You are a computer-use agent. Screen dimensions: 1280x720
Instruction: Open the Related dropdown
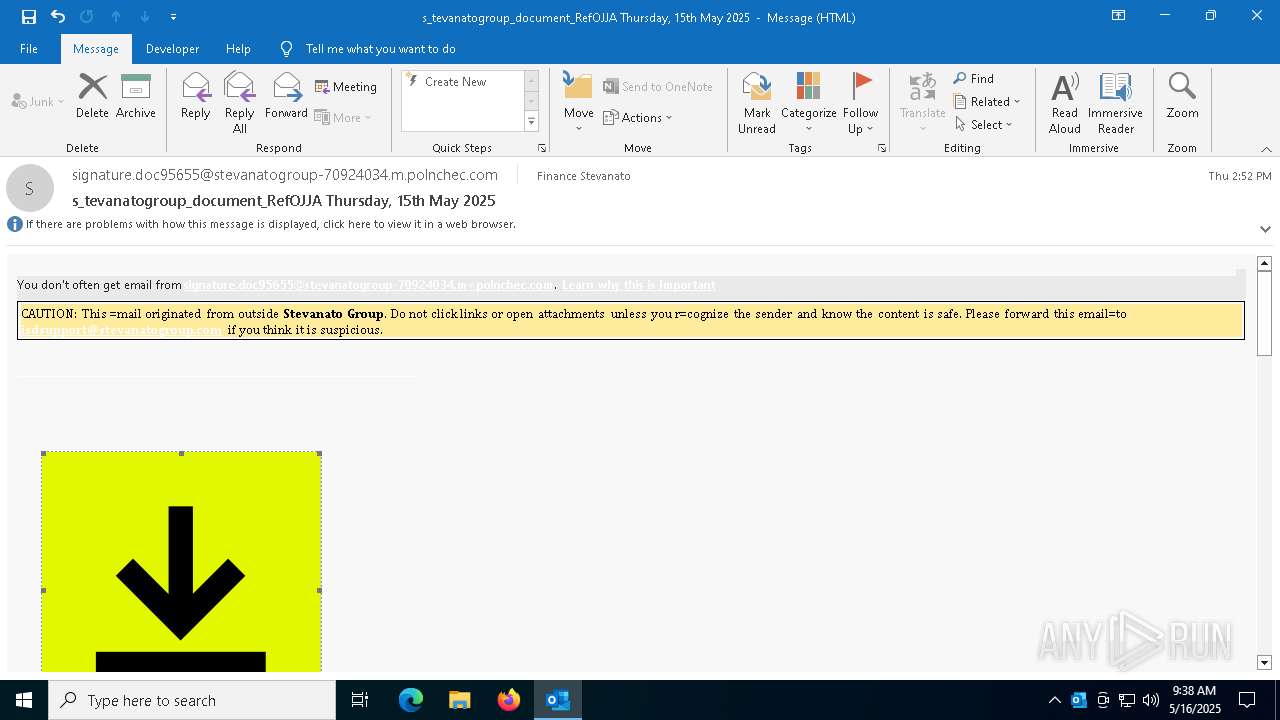(x=987, y=101)
